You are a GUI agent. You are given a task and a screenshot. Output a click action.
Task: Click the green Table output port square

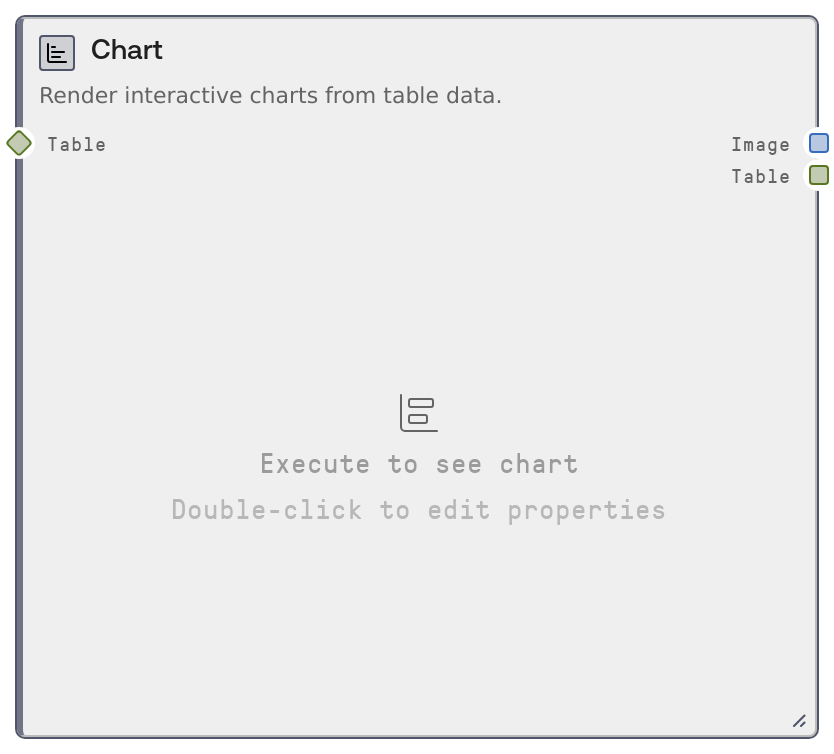pos(819,175)
